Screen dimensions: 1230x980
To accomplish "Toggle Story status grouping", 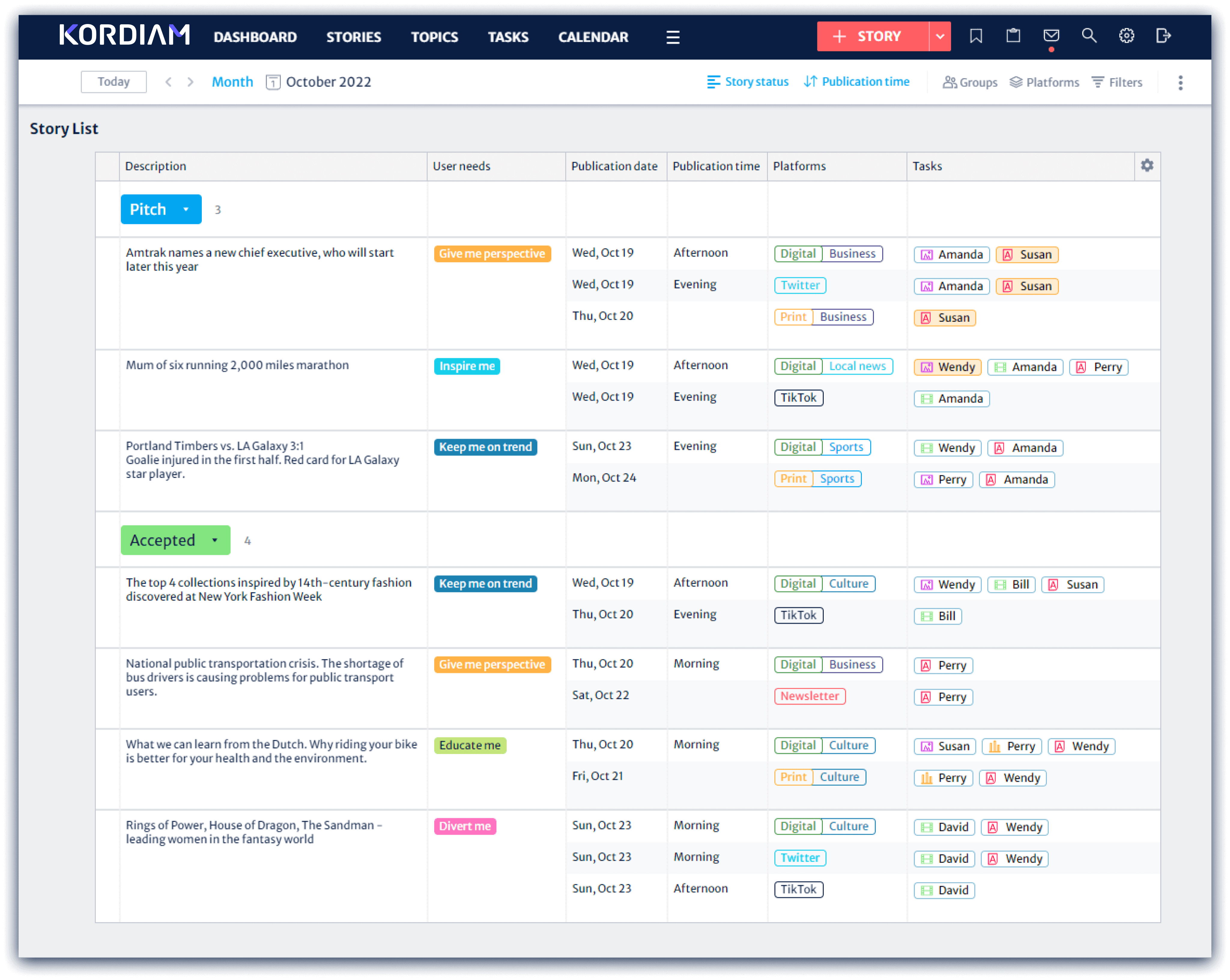I will tap(747, 82).
